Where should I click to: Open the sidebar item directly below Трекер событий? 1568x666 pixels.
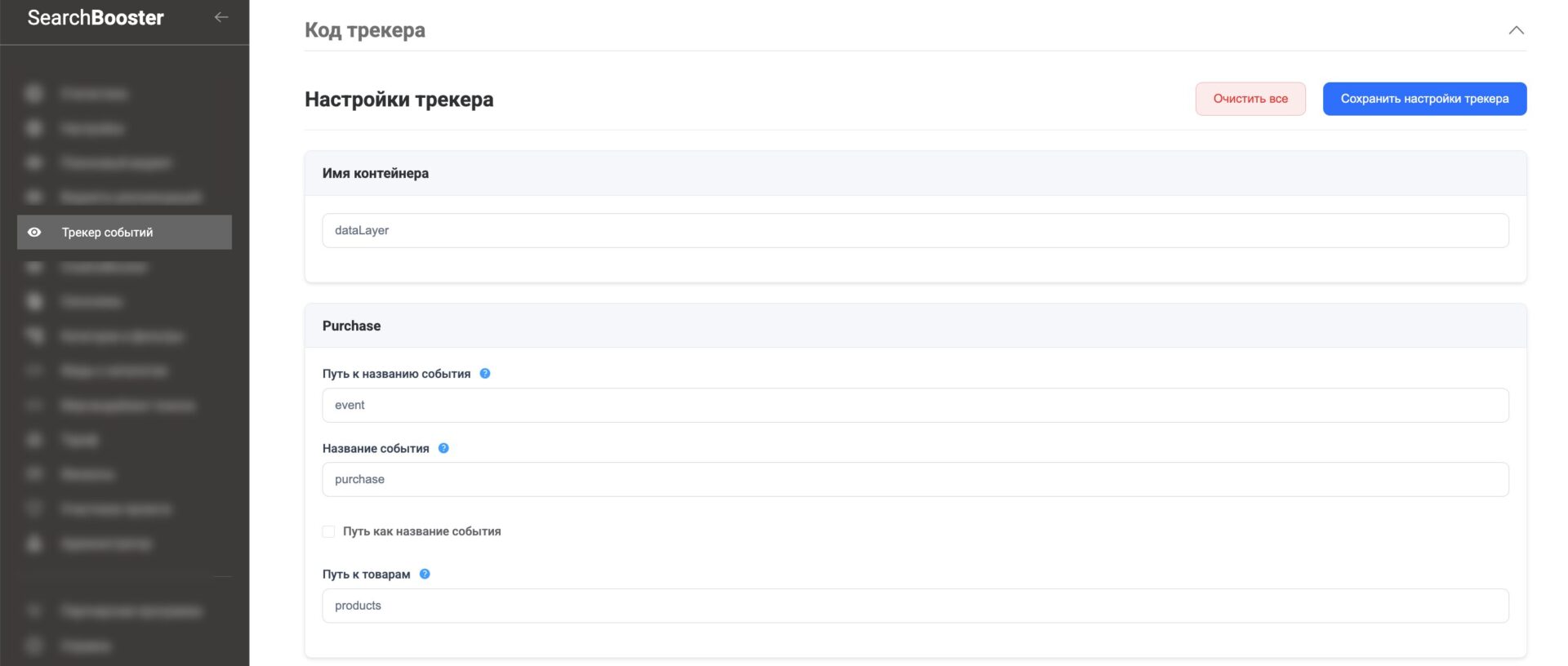(104, 267)
